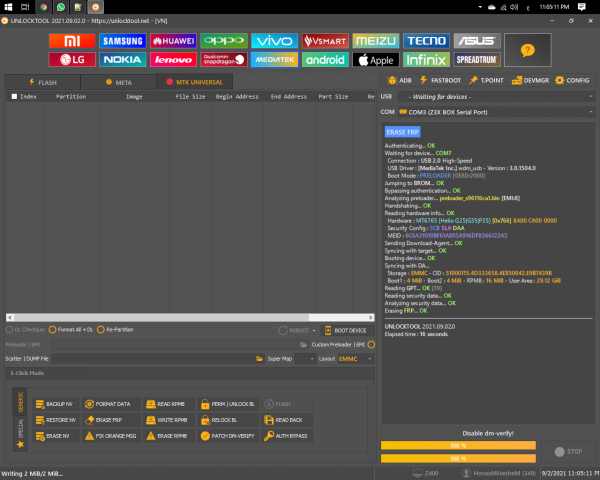This screenshot has width=600, height=480.
Task: Click FIX ORANGE MSG button
Action: click(x=111, y=436)
